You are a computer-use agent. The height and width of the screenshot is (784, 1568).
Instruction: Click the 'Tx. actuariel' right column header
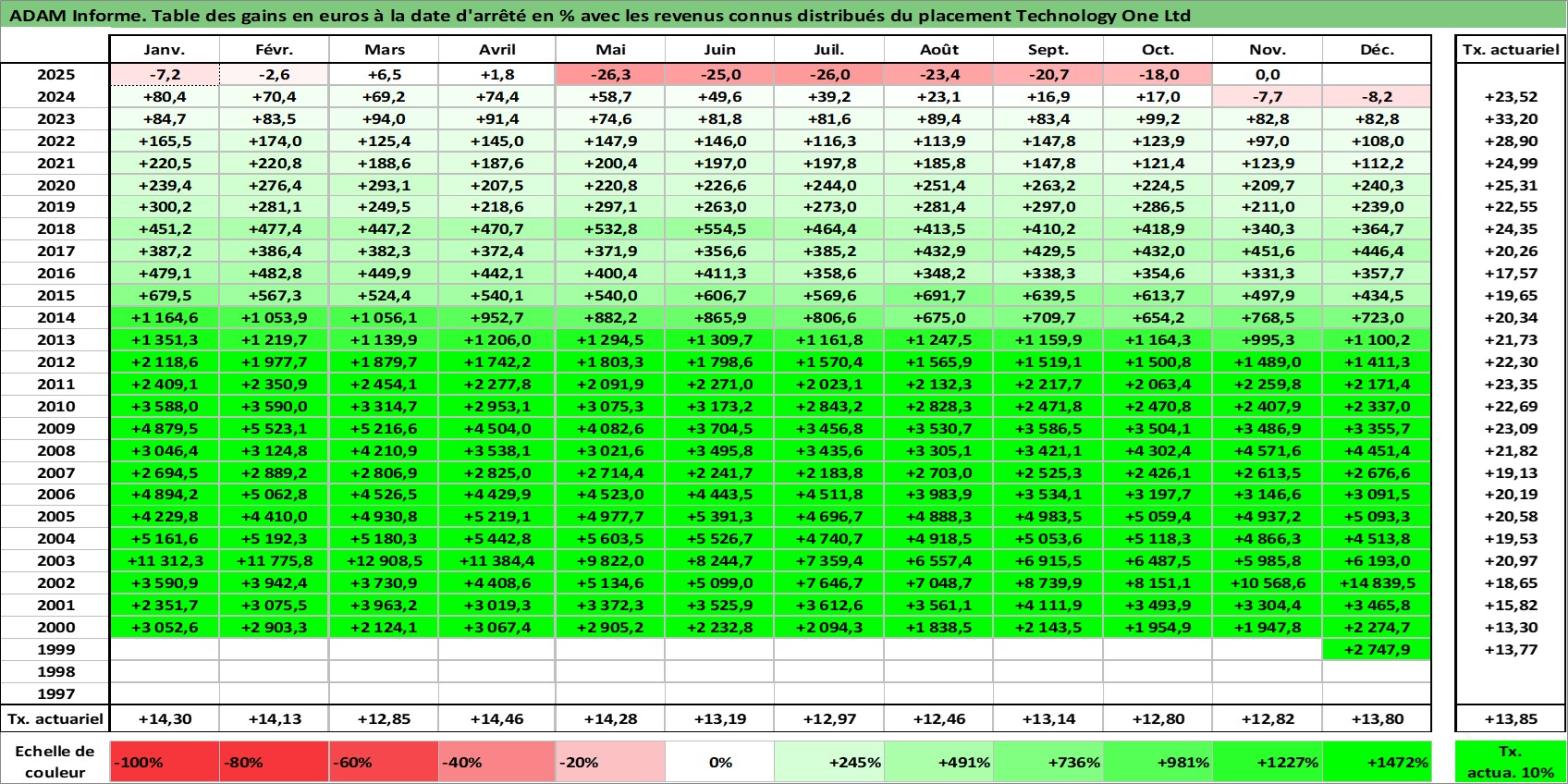1511,50
